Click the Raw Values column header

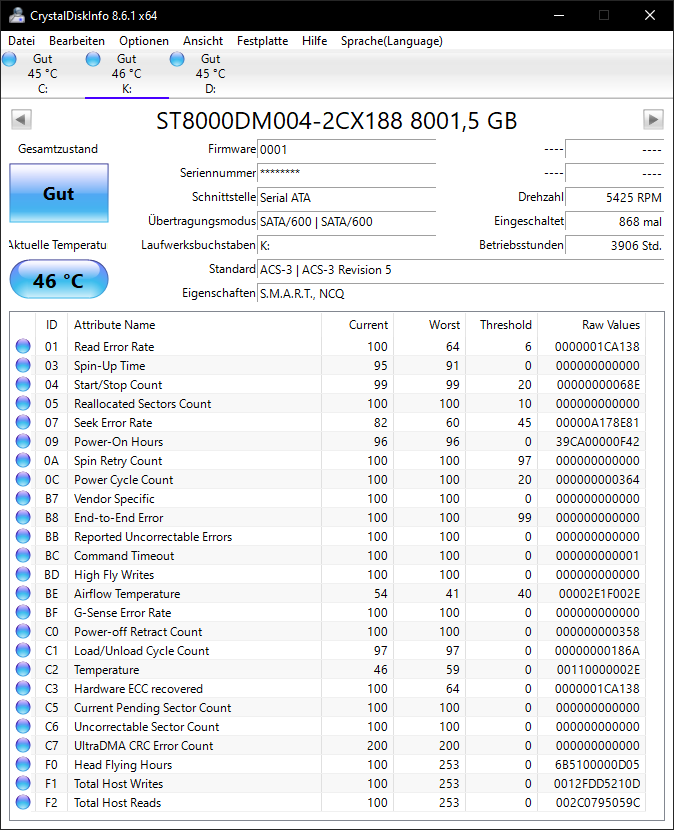click(592, 324)
